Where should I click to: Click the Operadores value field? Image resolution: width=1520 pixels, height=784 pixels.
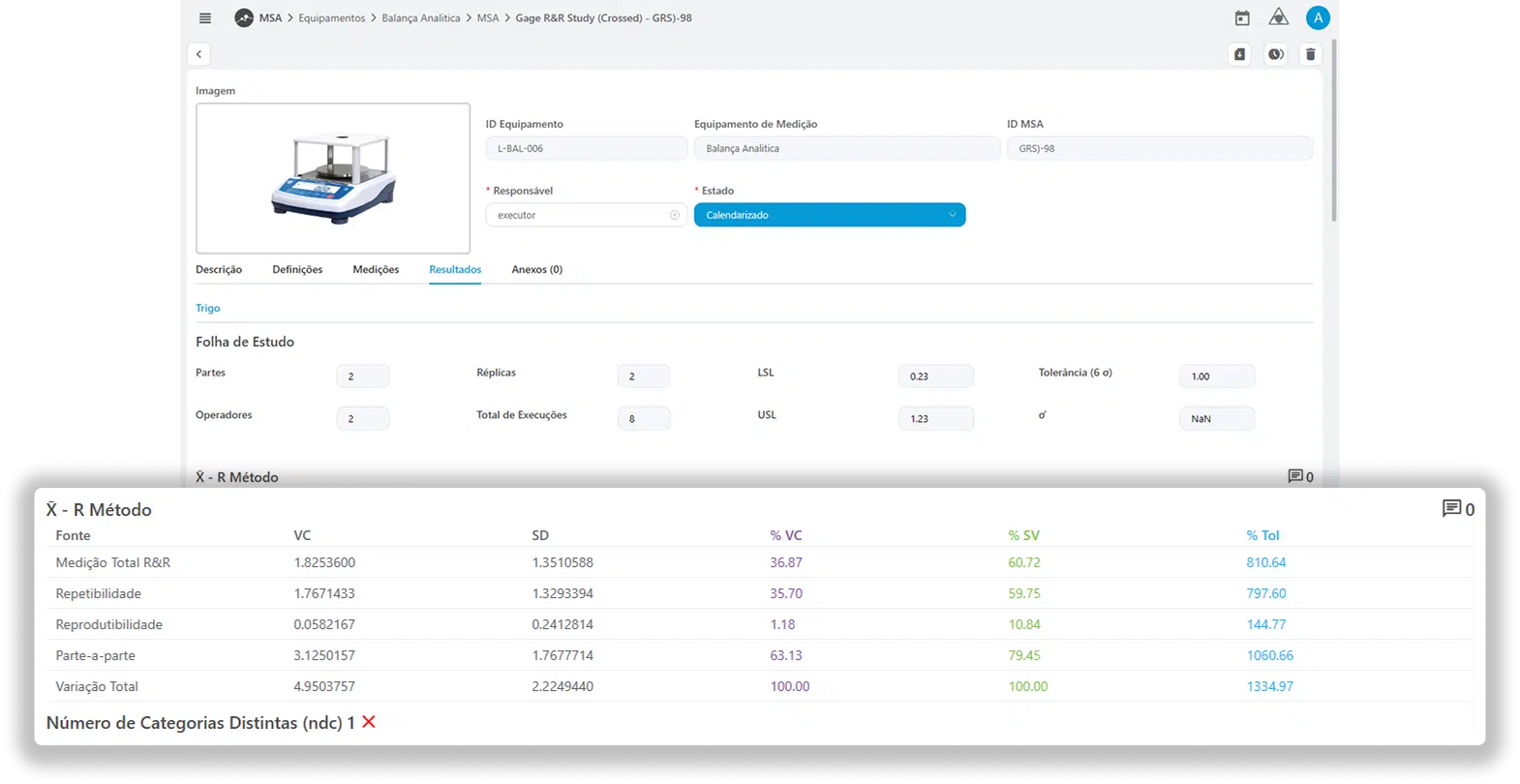(363, 419)
